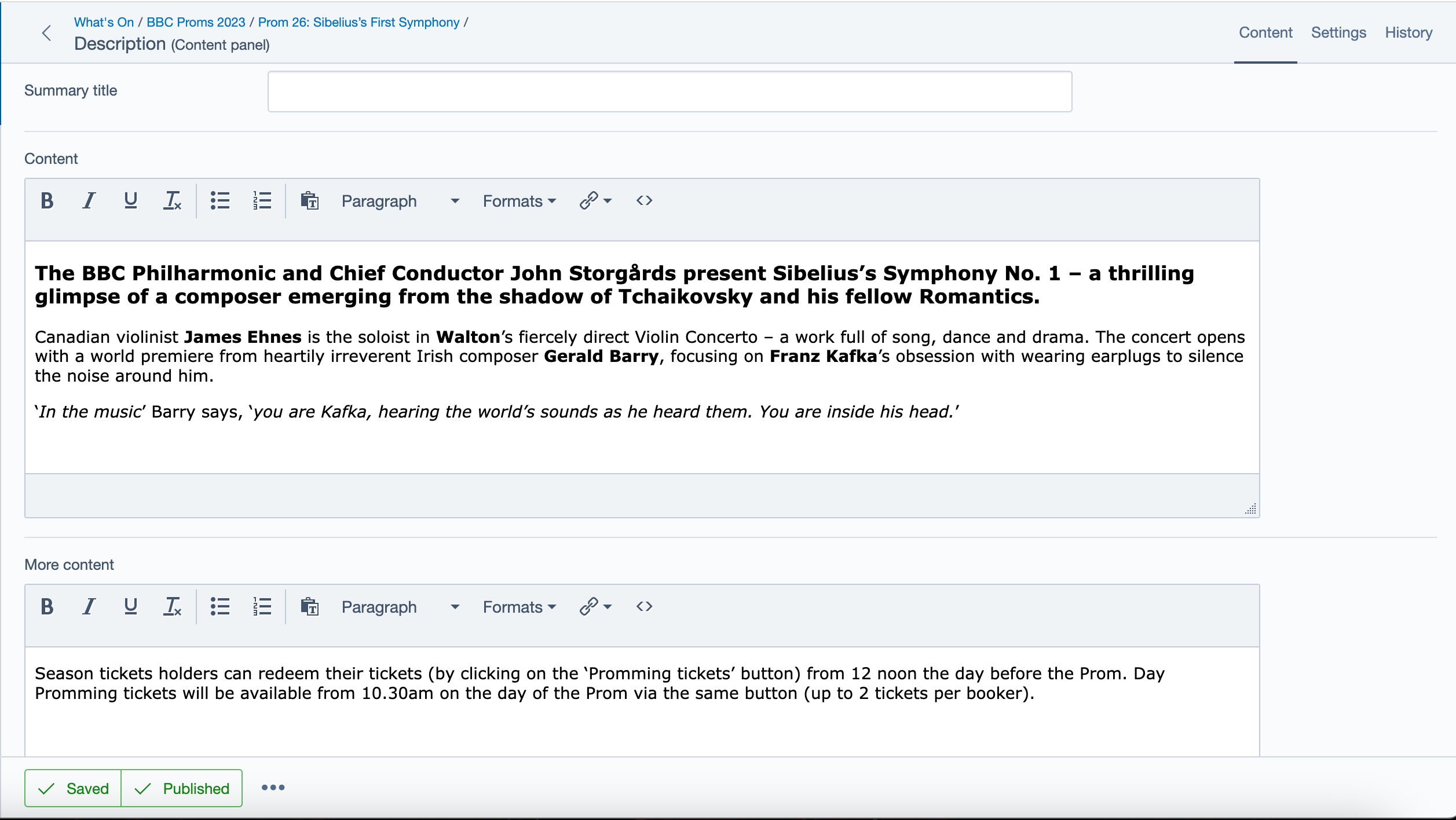This screenshot has width=1456, height=820.
Task: Open the three-dot more actions menu
Action: click(273, 788)
